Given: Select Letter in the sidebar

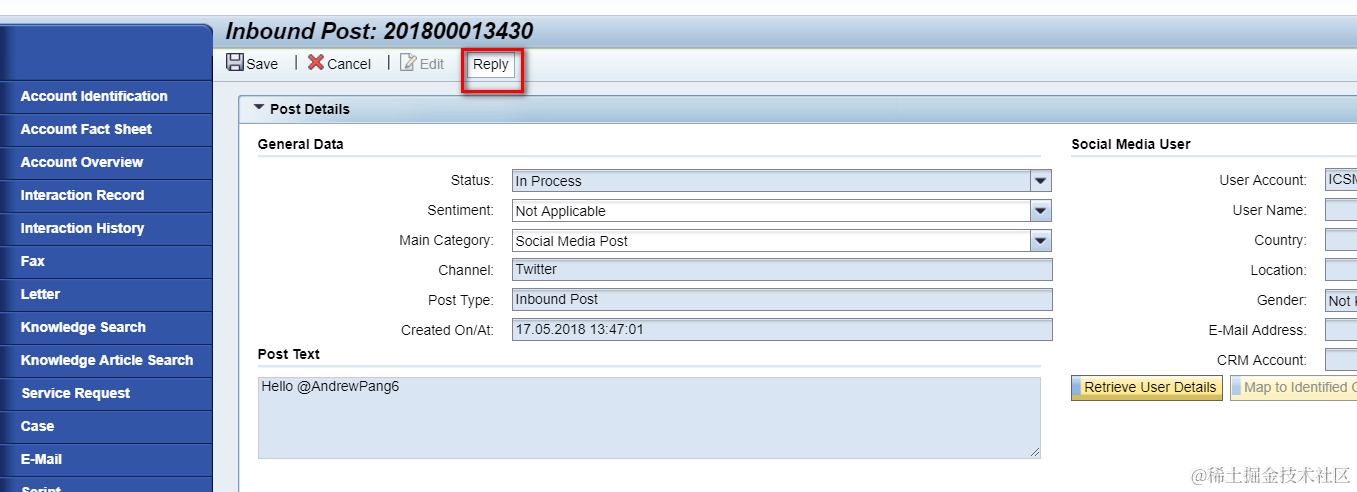Looking at the screenshot, I should click(106, 295).
